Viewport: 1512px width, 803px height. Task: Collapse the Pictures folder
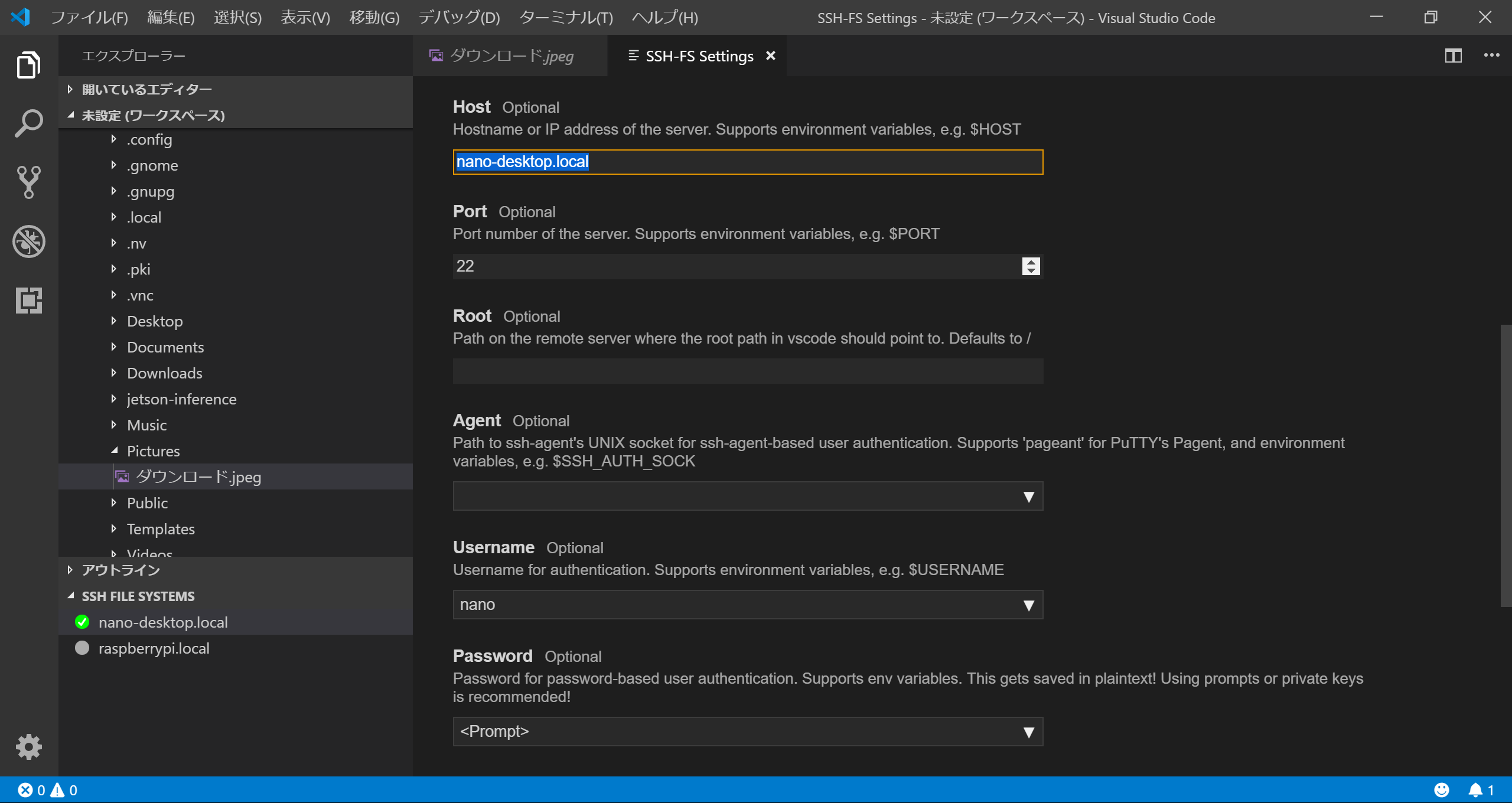(153, 451)
